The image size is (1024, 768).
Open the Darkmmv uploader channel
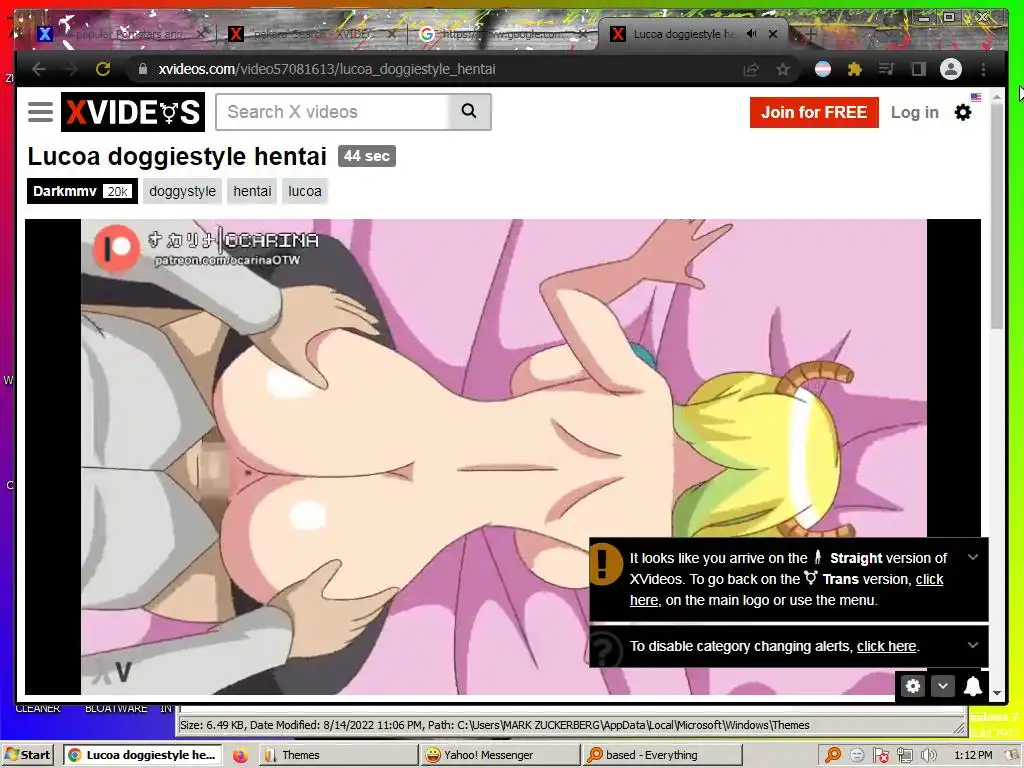82,191
